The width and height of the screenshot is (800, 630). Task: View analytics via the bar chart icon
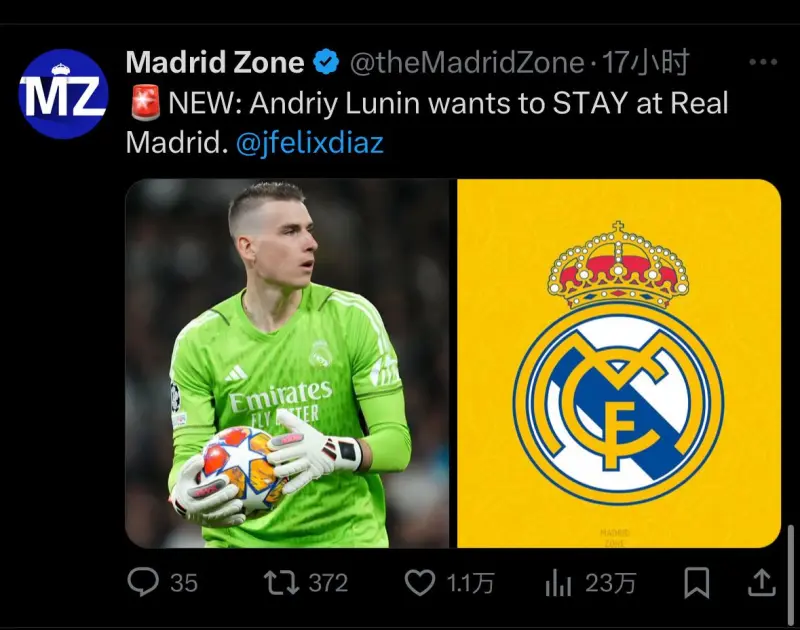click(x=558, y=583)
